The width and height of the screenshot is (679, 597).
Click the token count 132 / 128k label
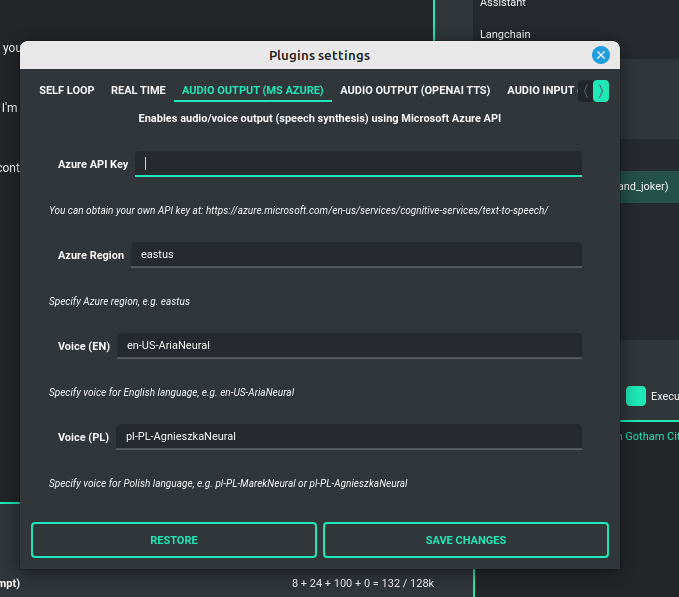(x=362, y=582)
